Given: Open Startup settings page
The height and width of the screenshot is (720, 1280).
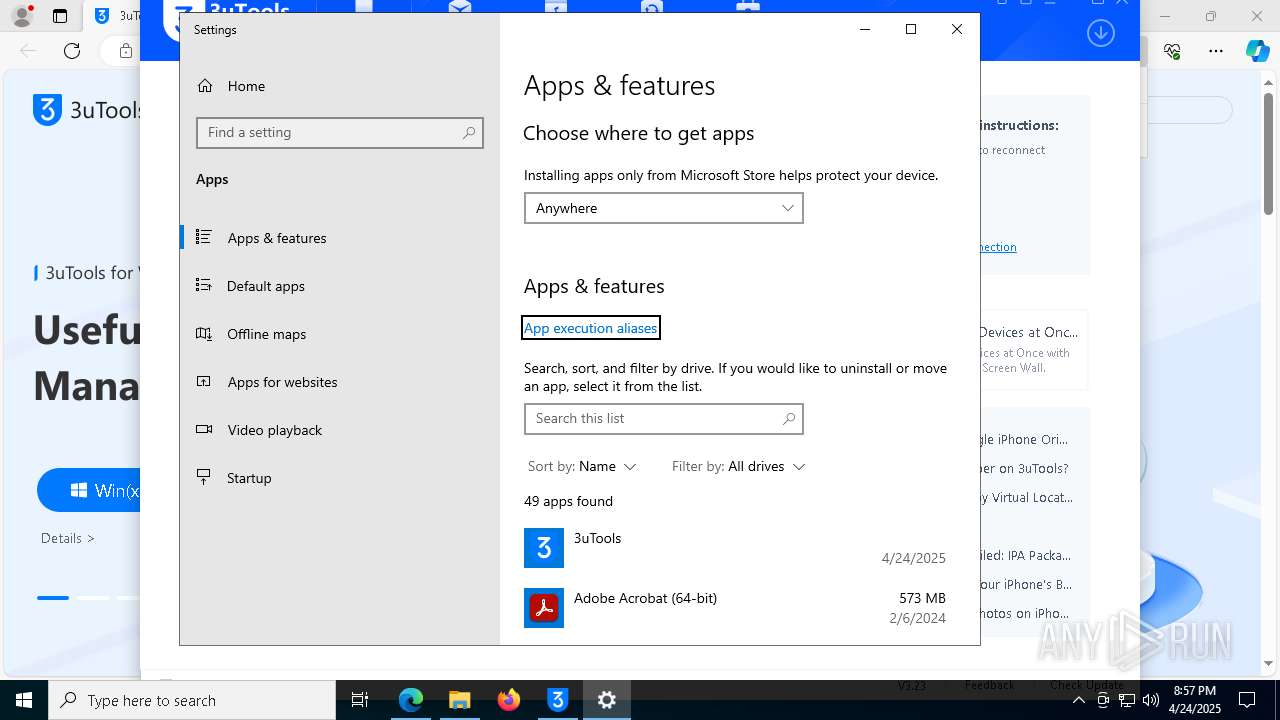Looking at the screenshot, I should pos(340,478).
